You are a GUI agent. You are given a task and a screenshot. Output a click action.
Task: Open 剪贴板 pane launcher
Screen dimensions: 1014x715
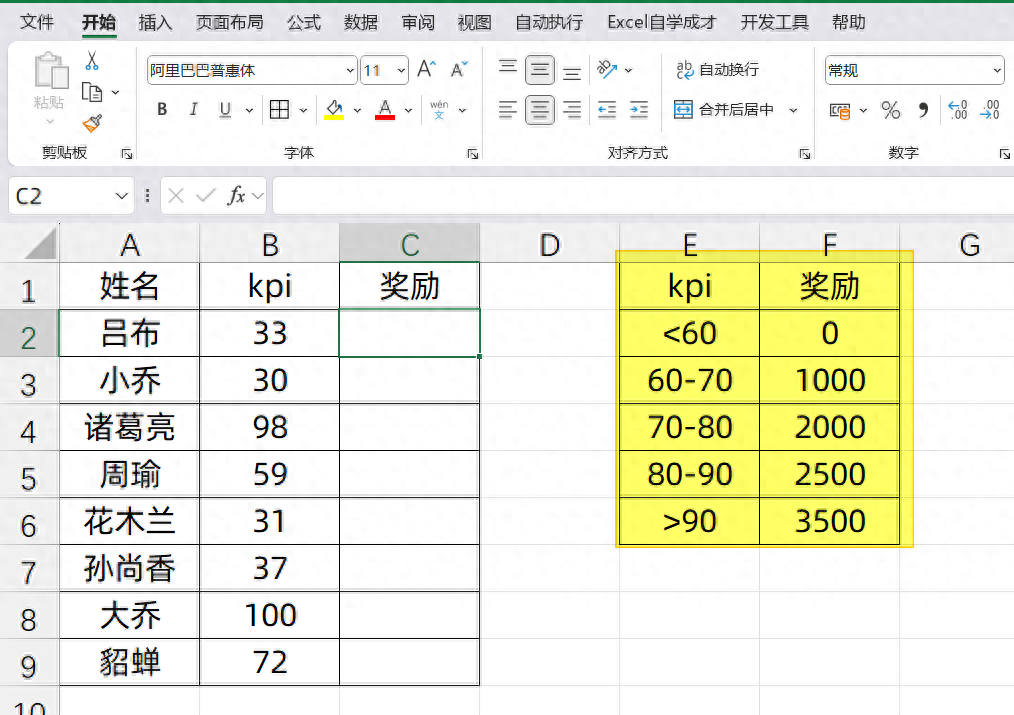[127, 154]
